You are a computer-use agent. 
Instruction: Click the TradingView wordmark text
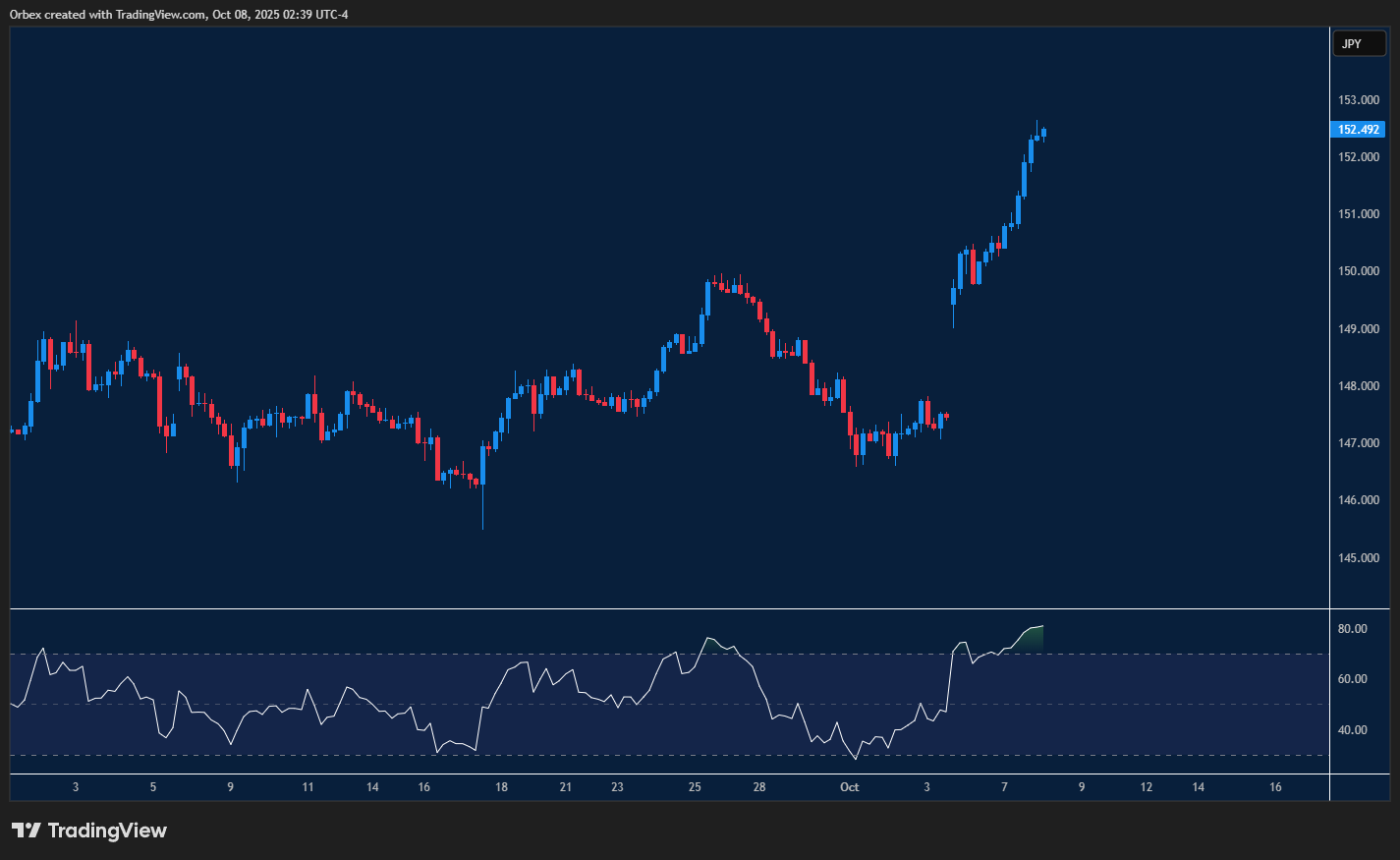coord(107,831)
